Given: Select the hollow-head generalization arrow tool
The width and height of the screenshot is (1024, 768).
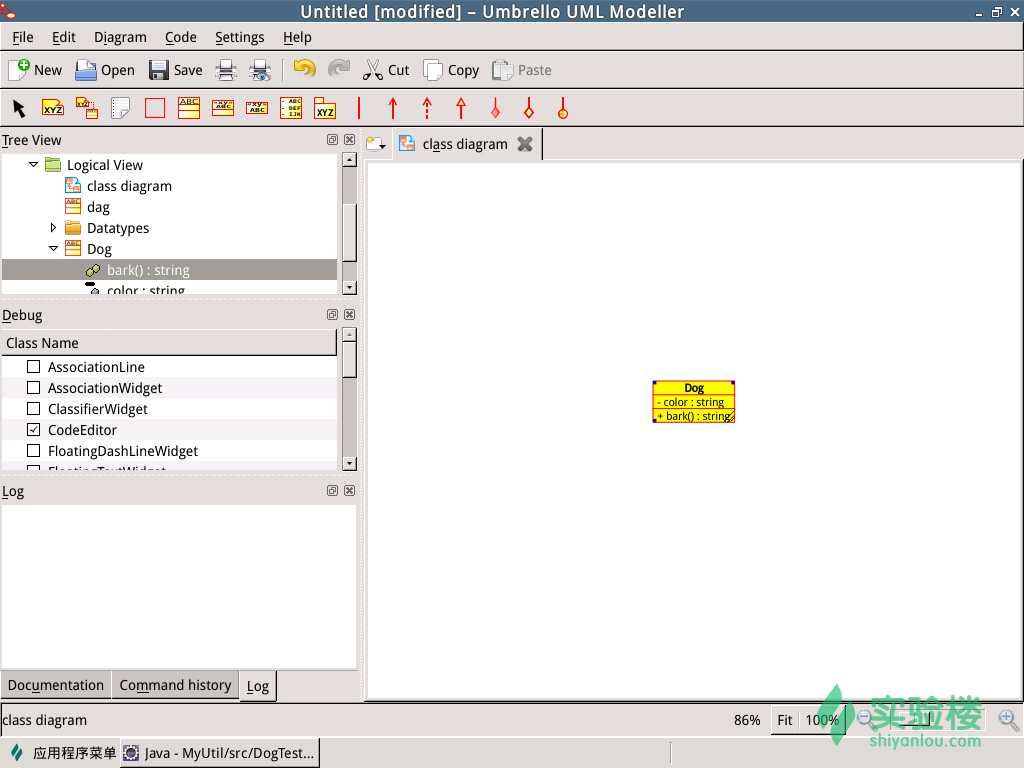Looking at the screenshot, I should coord(461,108).
